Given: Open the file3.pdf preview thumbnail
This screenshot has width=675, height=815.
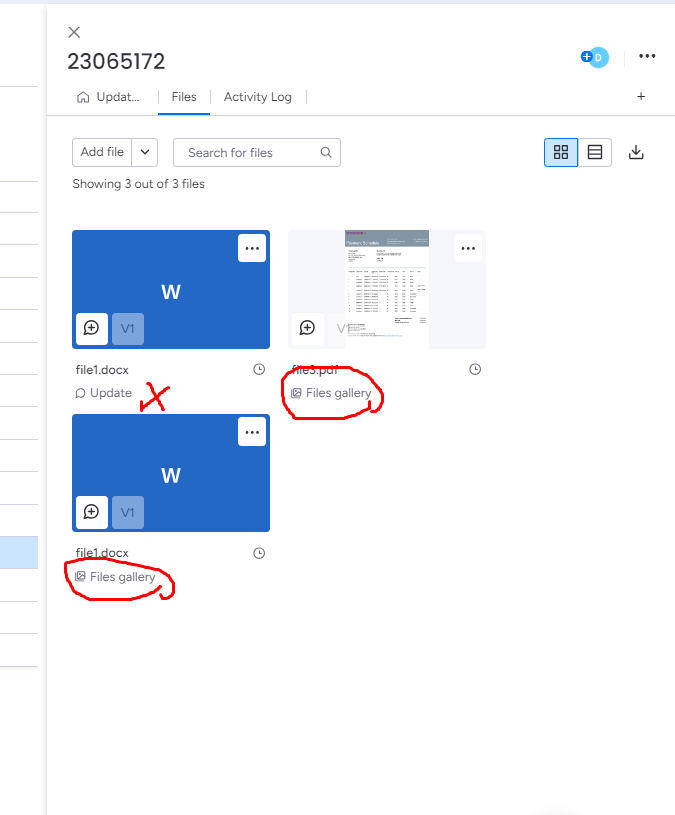Looking at the screenshot, I should tap(387, 290).
